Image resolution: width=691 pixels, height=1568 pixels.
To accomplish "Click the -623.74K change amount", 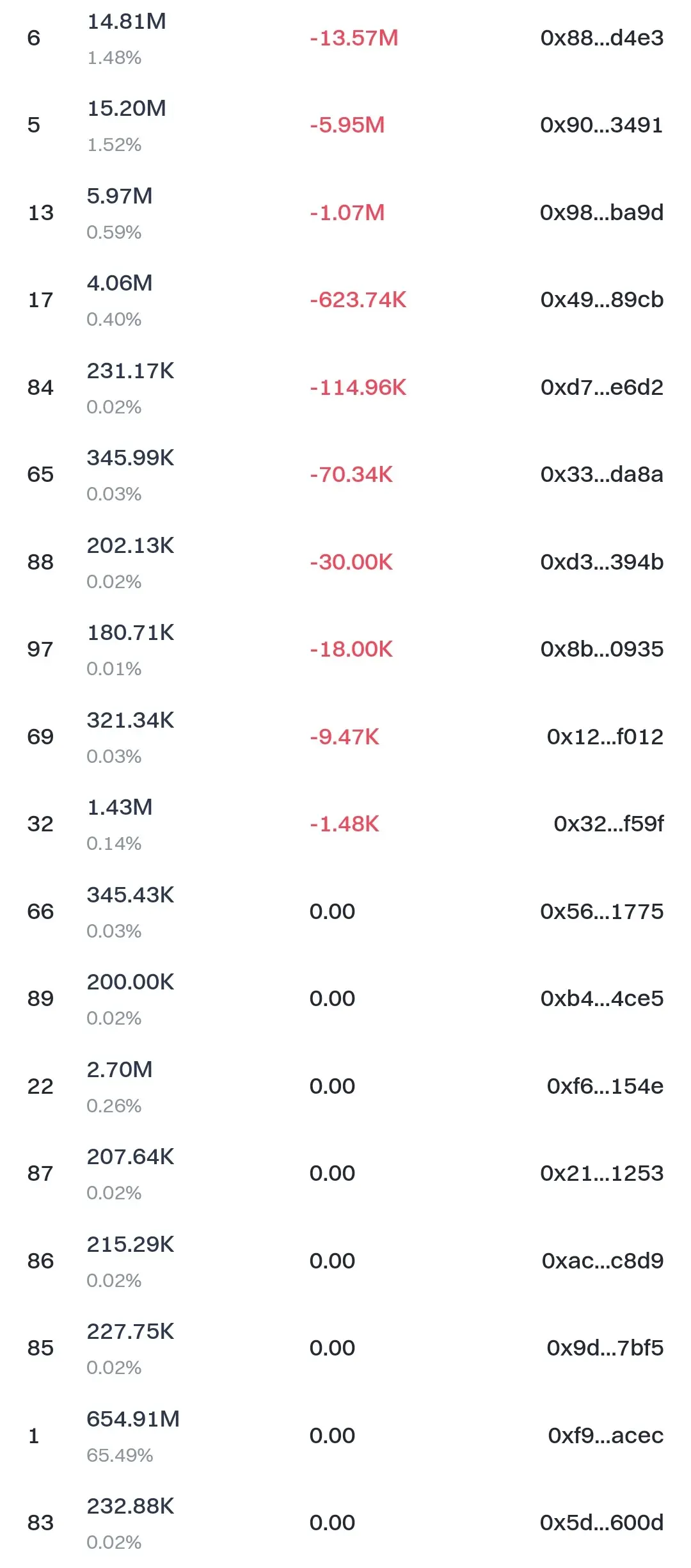I will (358, 300).
